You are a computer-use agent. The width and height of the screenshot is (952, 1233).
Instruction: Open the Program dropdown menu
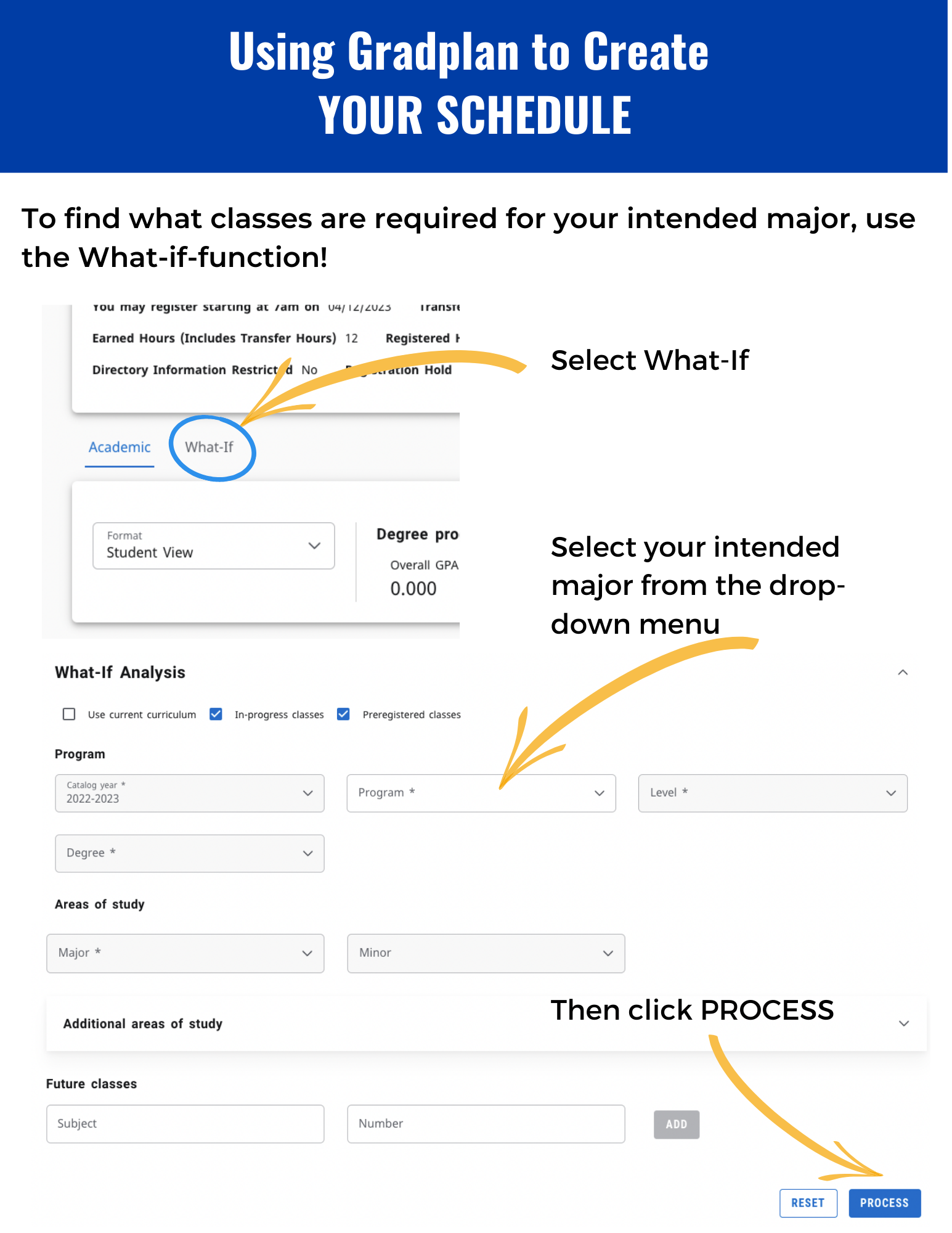481,793
